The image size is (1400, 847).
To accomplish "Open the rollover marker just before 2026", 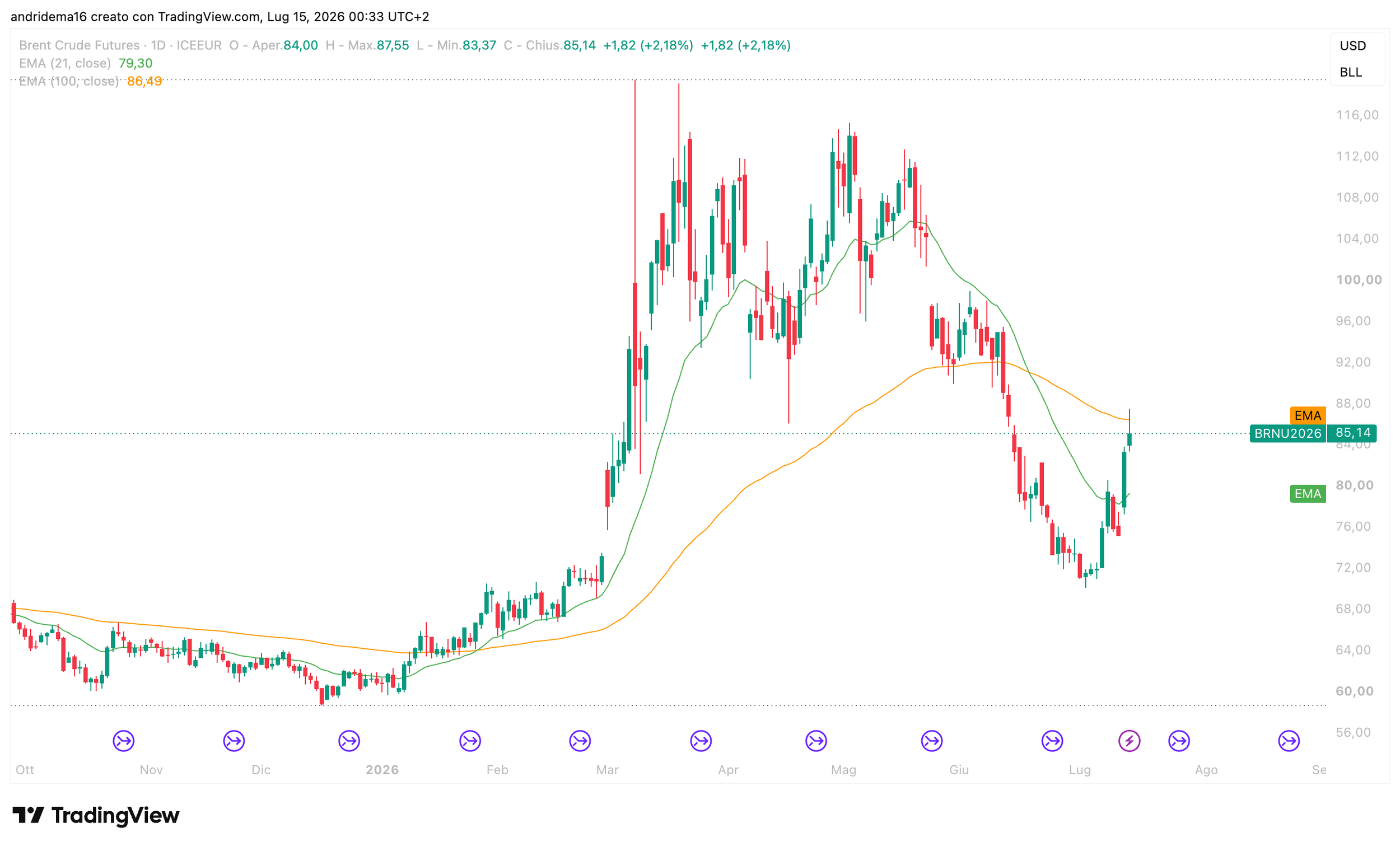I will [x=349, y=741].
